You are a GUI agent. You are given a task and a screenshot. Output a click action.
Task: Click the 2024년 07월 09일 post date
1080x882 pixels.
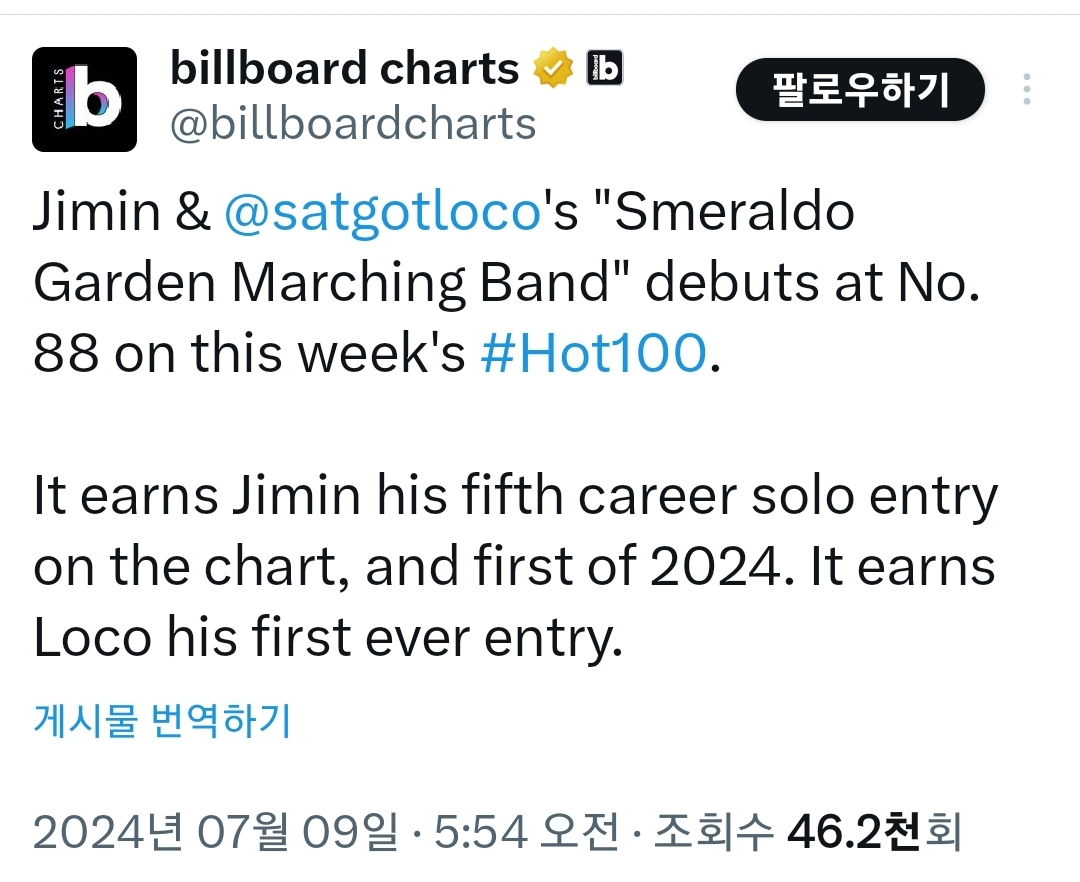click(x=216, y=831)
